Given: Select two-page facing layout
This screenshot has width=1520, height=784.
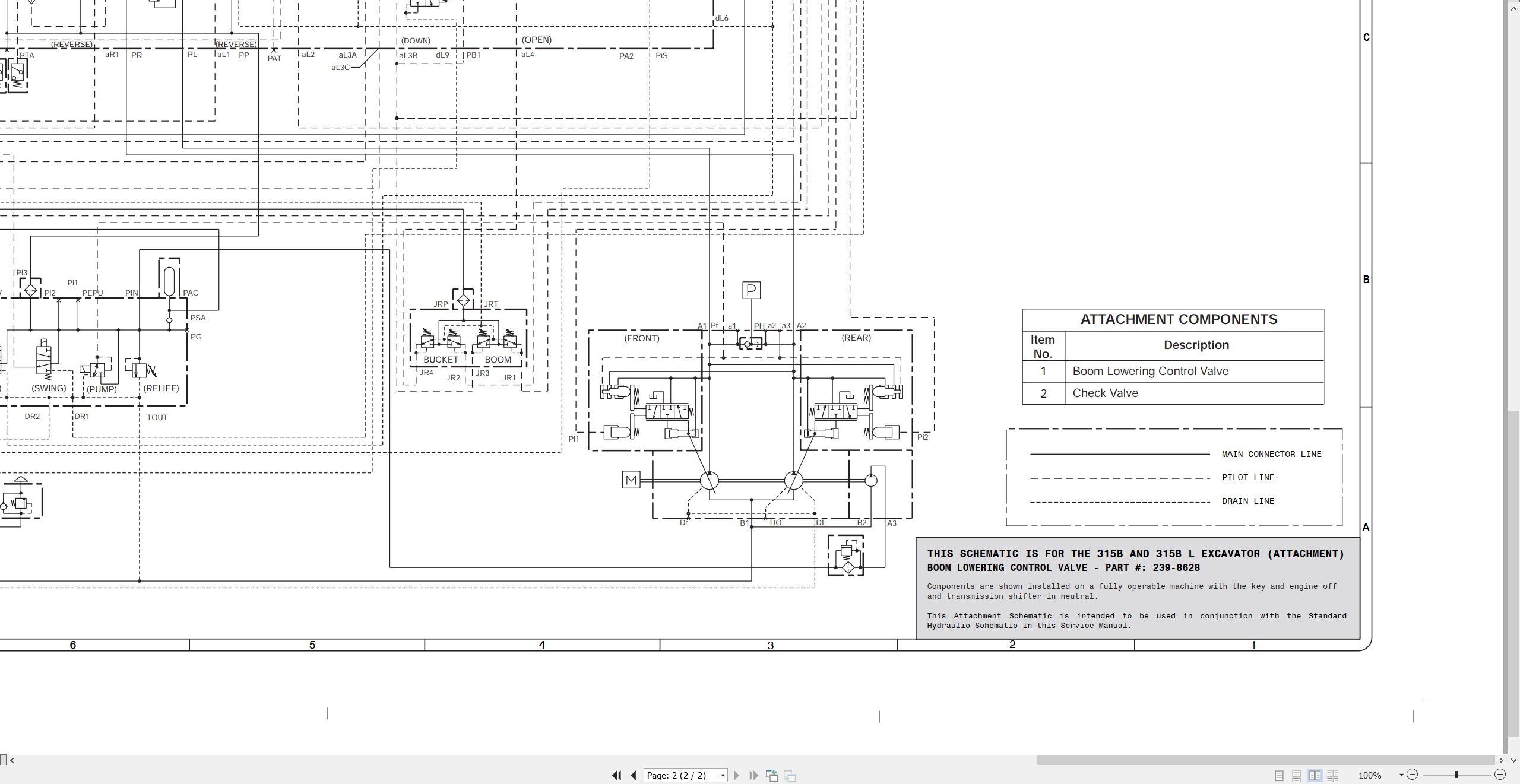Looking at the screenshot, I should click(1315, 775).
